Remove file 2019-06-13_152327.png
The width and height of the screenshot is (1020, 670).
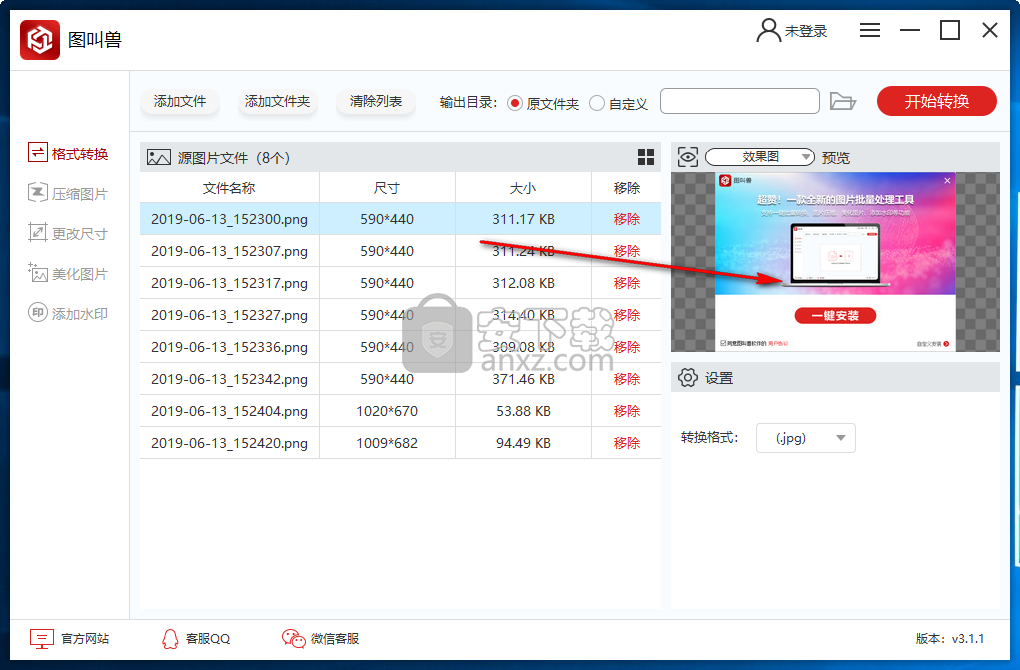[x=626, y=315]
